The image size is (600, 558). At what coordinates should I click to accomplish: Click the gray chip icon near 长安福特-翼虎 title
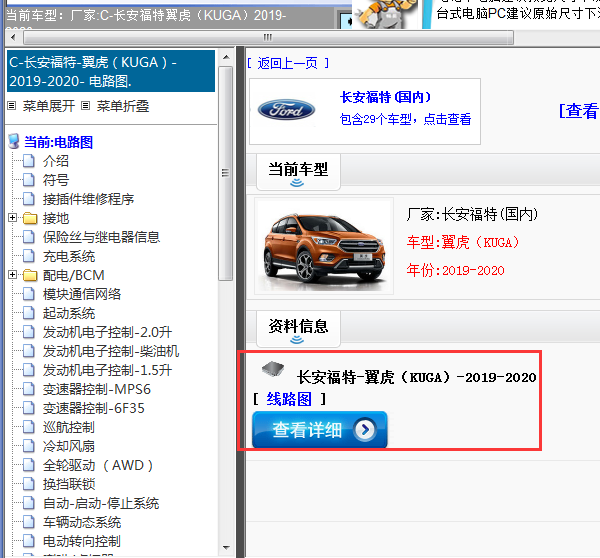pyautogui.click(x=273, y=369)
